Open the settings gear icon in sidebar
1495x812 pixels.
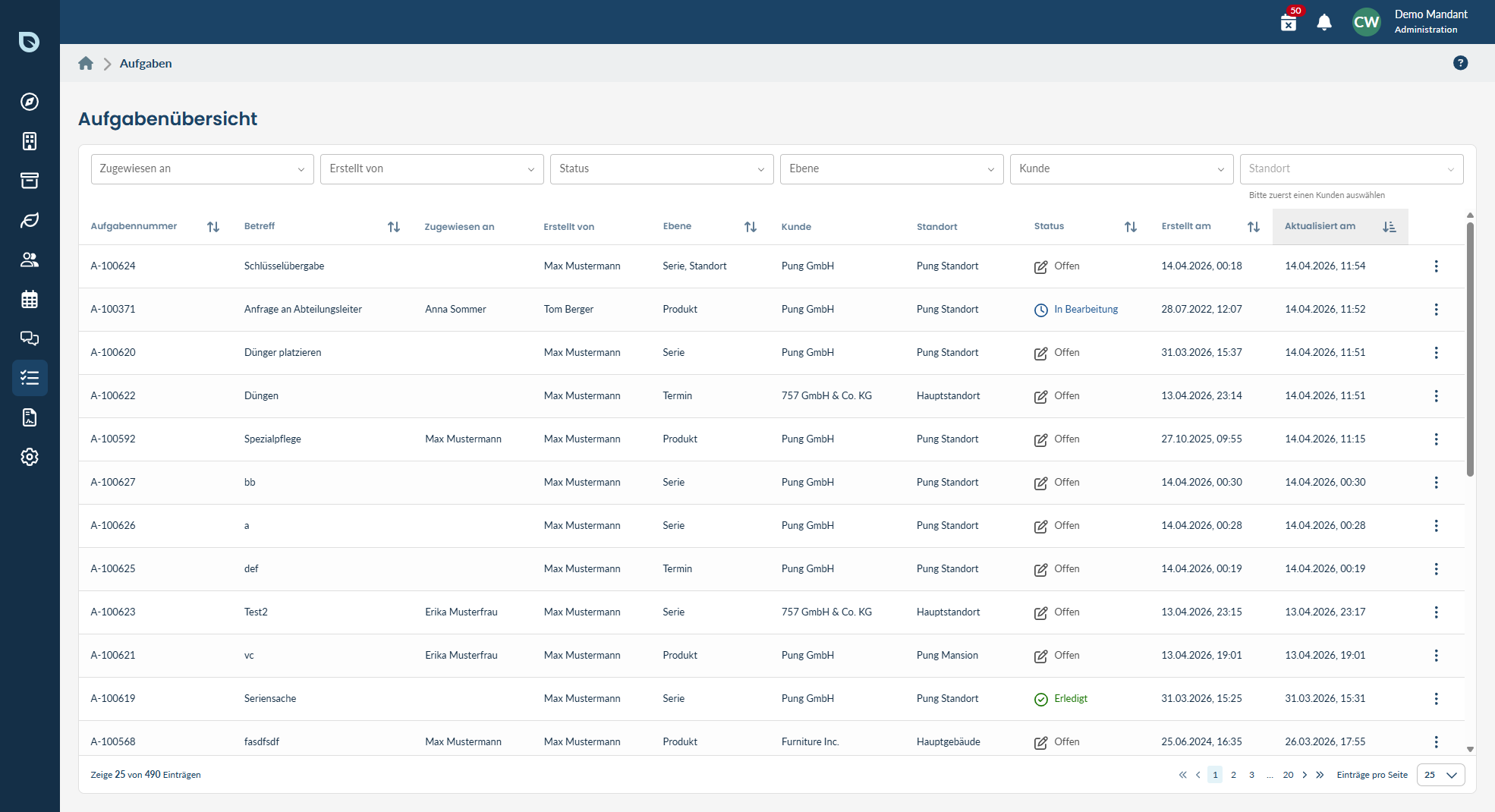pyautogui.click(x=30, y=457)
